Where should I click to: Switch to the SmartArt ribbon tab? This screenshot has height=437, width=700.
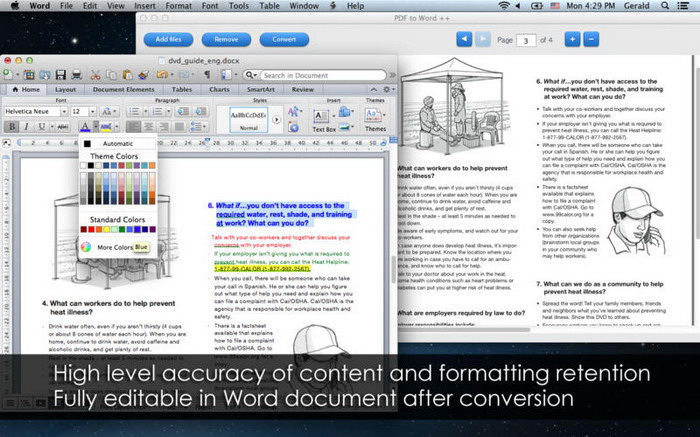[261, 89]
